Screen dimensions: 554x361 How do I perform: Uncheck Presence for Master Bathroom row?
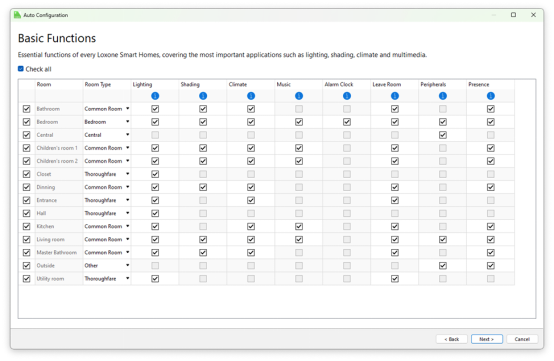point(491,253)
